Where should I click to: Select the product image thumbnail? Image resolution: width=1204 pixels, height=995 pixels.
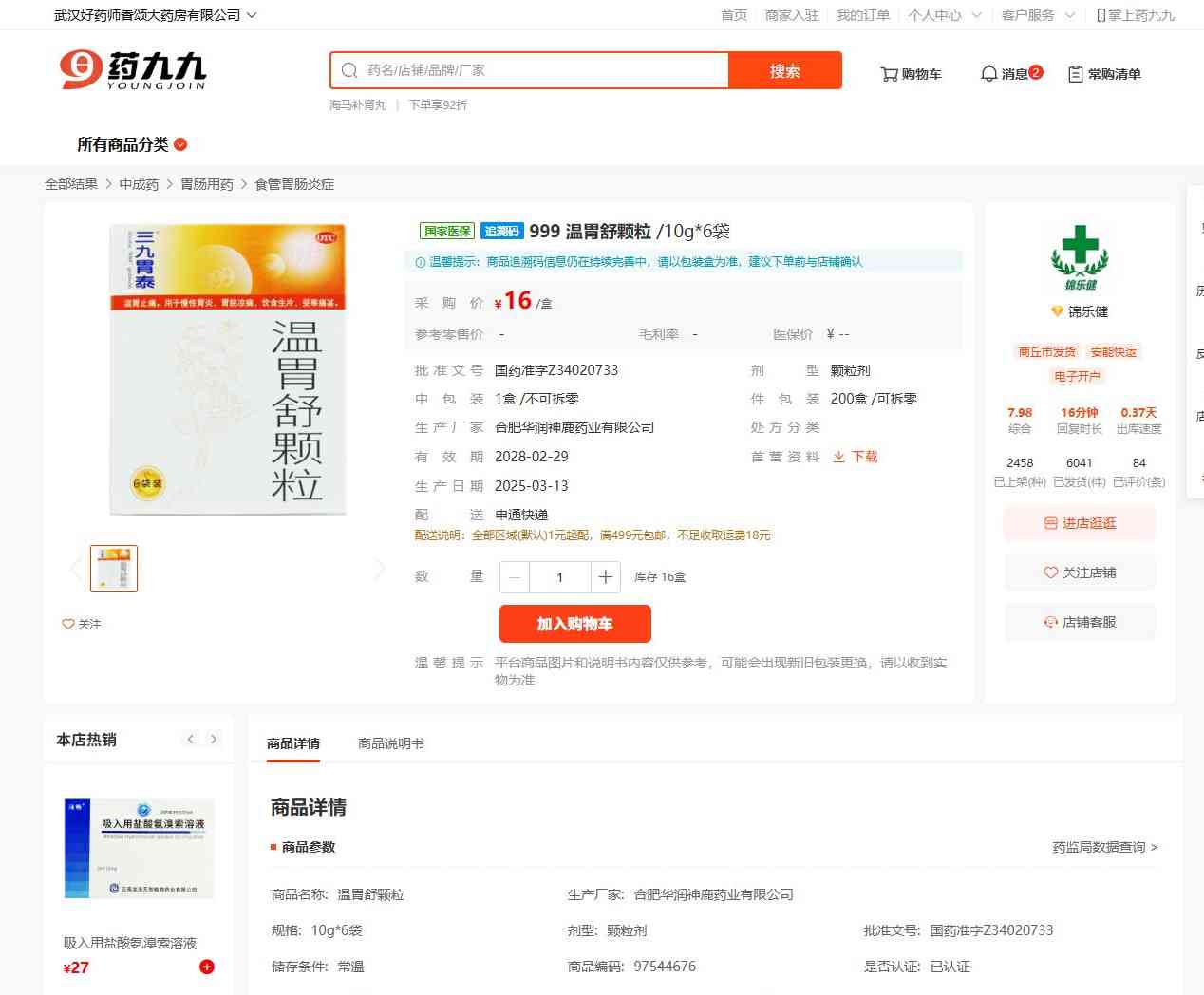[x=114, y=569]
